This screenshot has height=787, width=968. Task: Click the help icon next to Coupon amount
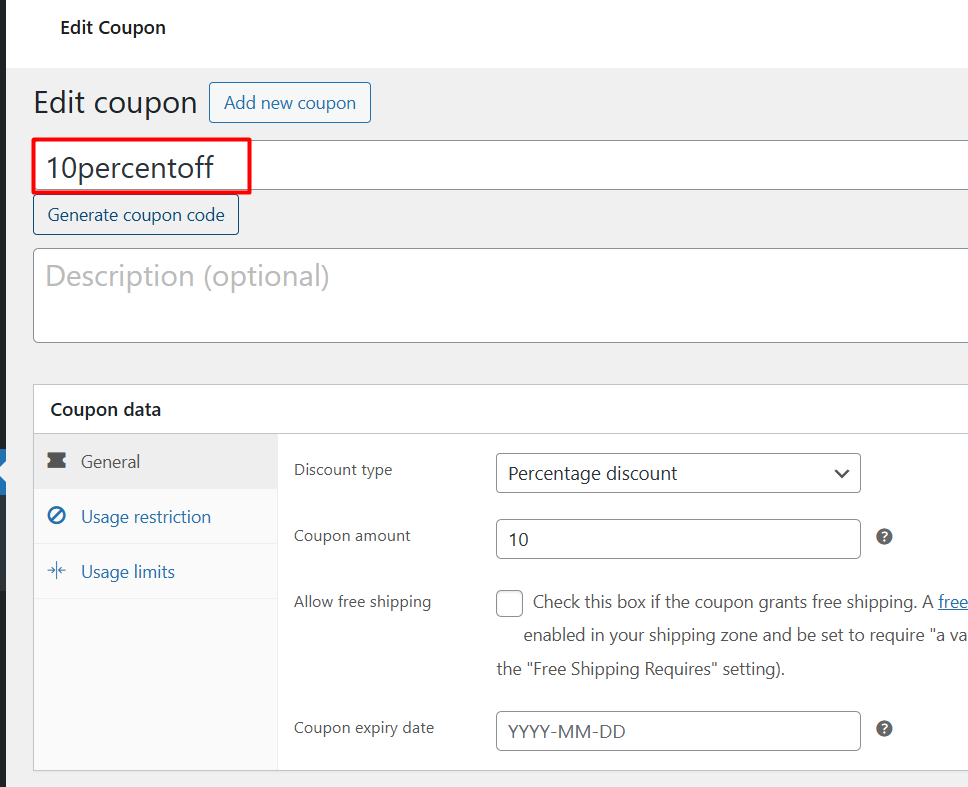[884, 537]
